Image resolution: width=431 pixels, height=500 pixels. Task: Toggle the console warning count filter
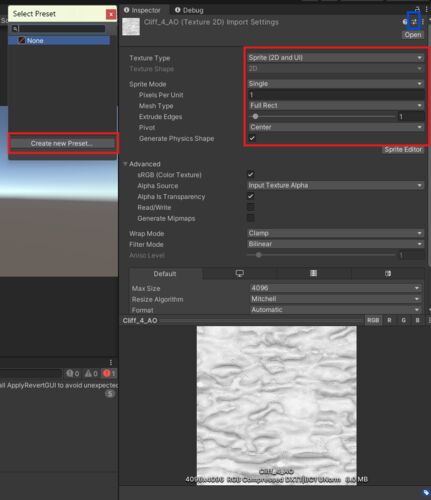[x=91, y=374]
